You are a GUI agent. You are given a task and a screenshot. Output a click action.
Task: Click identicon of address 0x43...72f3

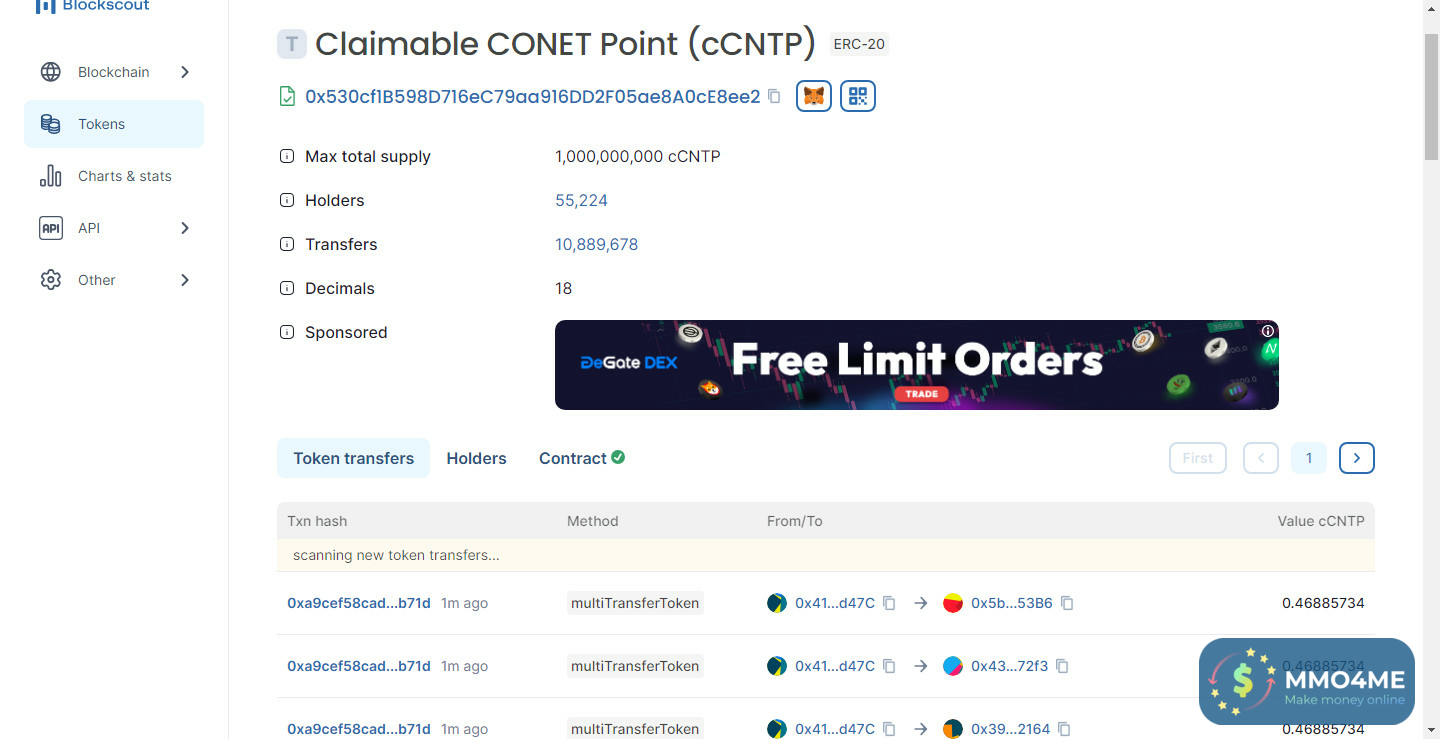tap(953, 666)
